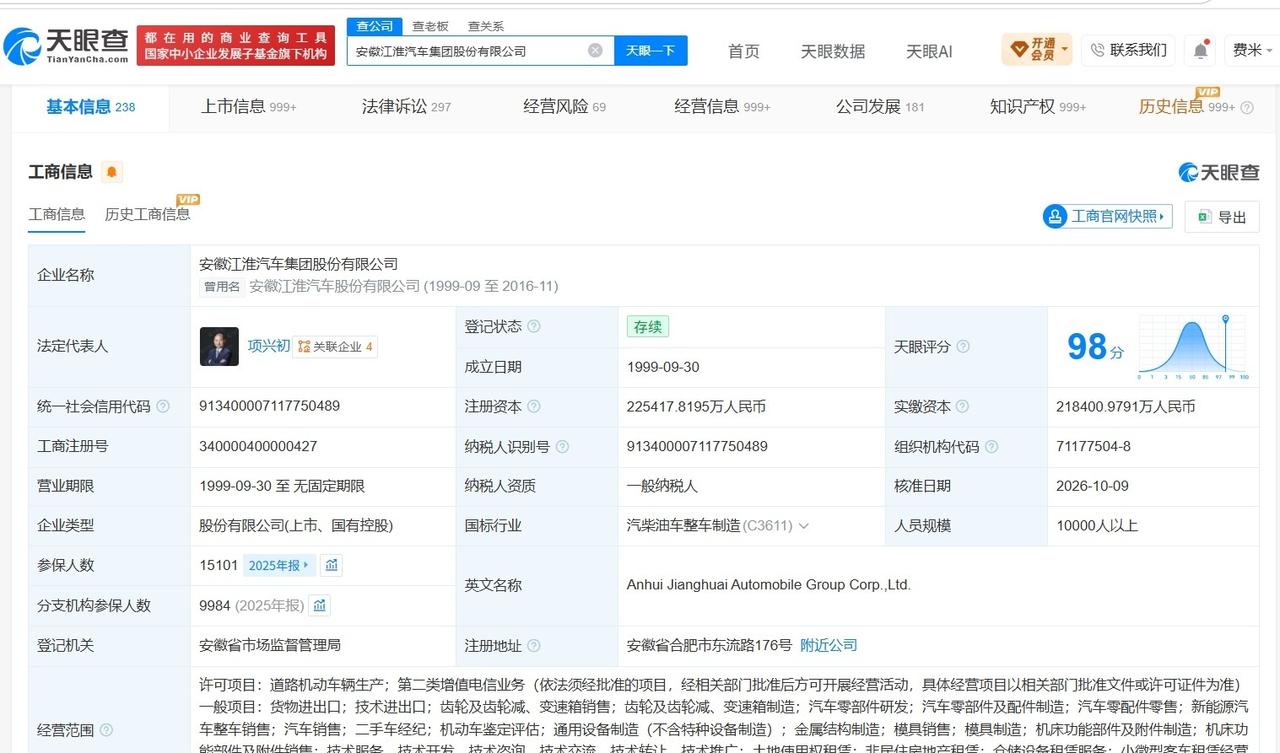Click the orange alert bell beside 工商信息
The height and width of the screenshot is (753, 1280).
[112, 172]
